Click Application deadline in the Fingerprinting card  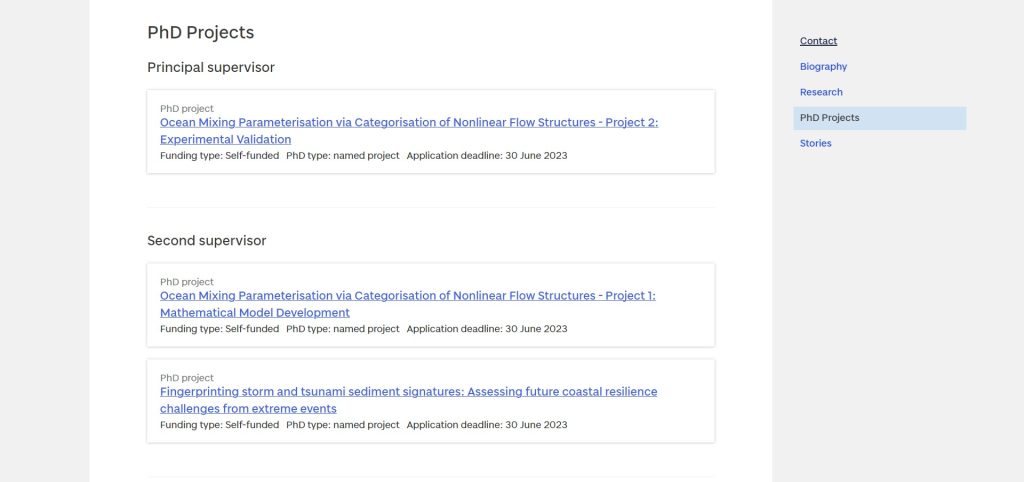(486, 425)
